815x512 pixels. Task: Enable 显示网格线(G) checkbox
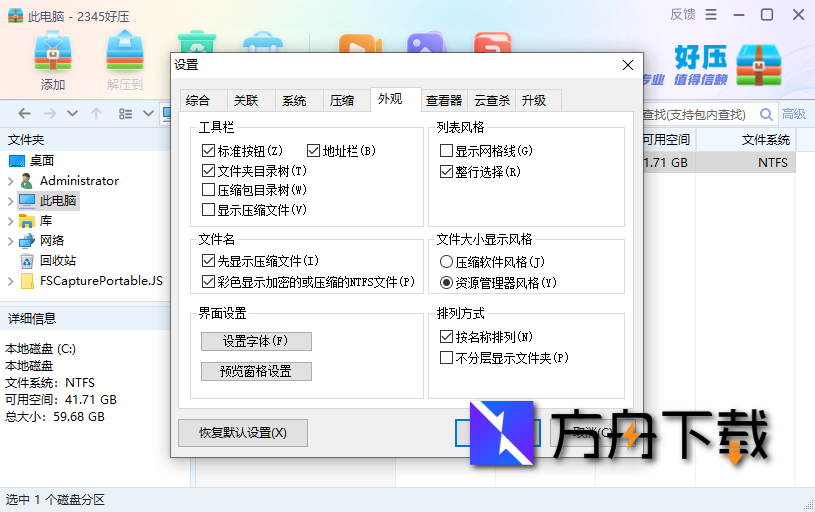446,151
